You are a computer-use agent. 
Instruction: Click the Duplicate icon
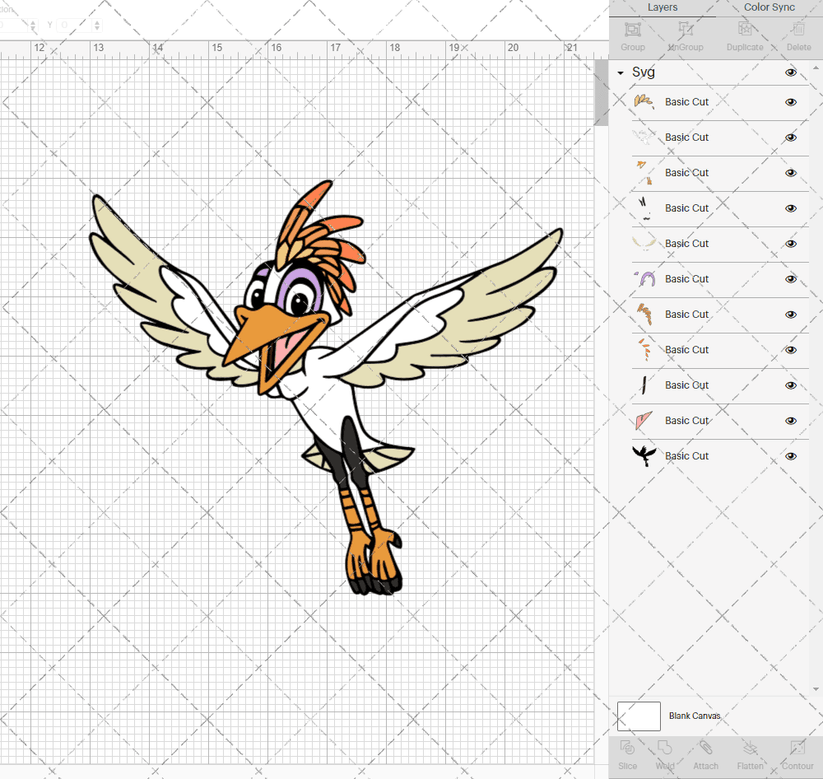pos(745,38)
